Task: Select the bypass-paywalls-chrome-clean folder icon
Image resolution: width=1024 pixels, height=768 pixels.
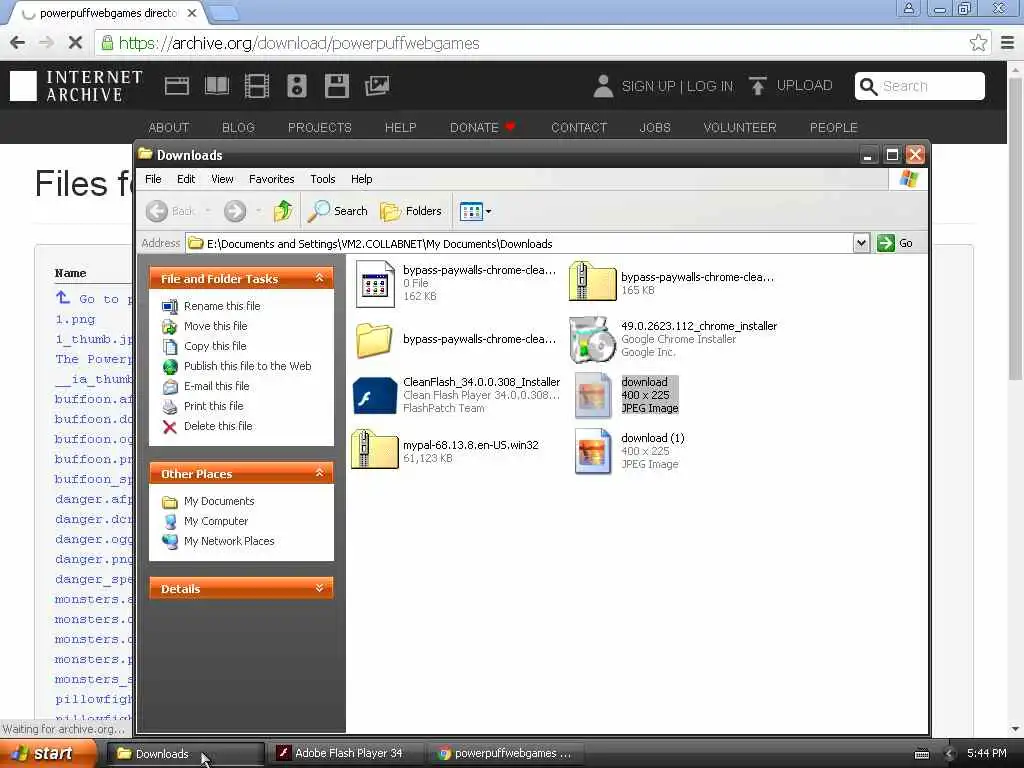Action: point(374,340)
